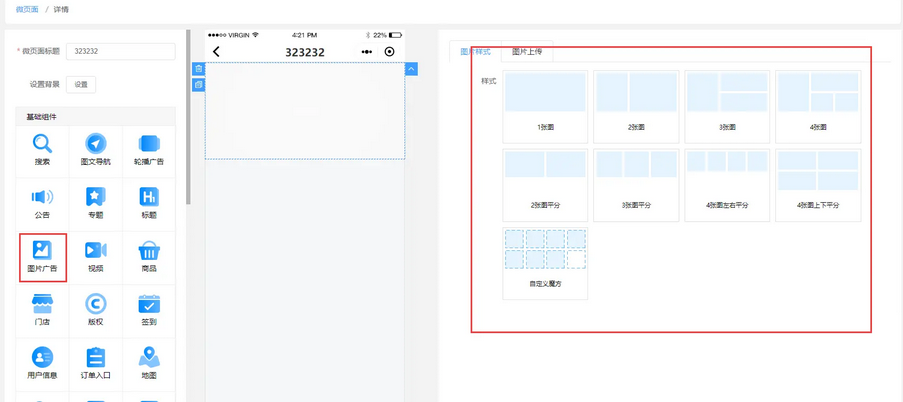Click the 签到 check-in component

pyautogui.click(x=149, y=310)
